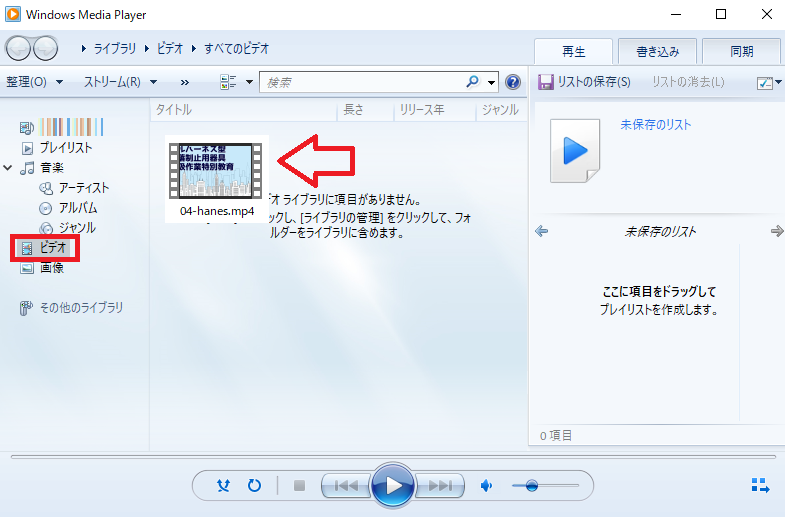785x517 pixels.
Task: Click the italic 未保存のリスト list title
Action: coord(660,232)
